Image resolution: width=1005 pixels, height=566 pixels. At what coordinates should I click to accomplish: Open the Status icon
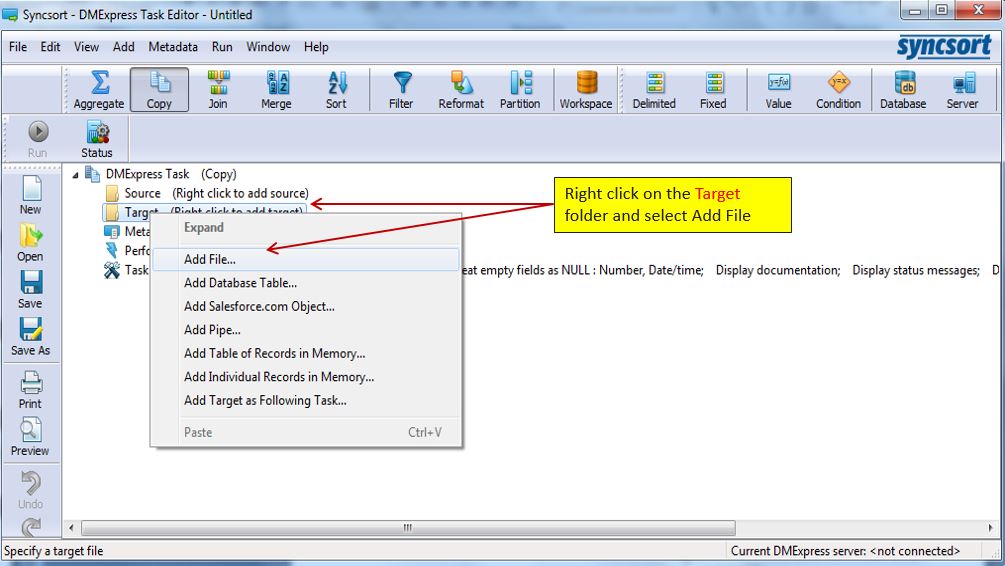97,139
